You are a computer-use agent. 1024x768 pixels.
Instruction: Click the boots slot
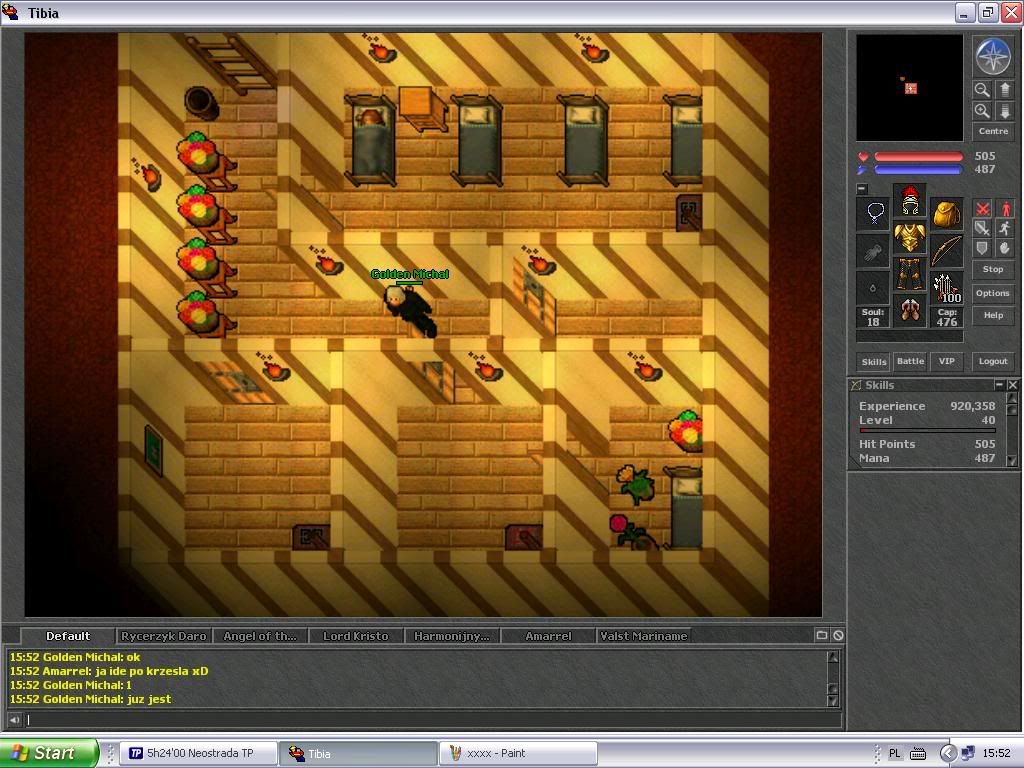click(x=910, y=311)
